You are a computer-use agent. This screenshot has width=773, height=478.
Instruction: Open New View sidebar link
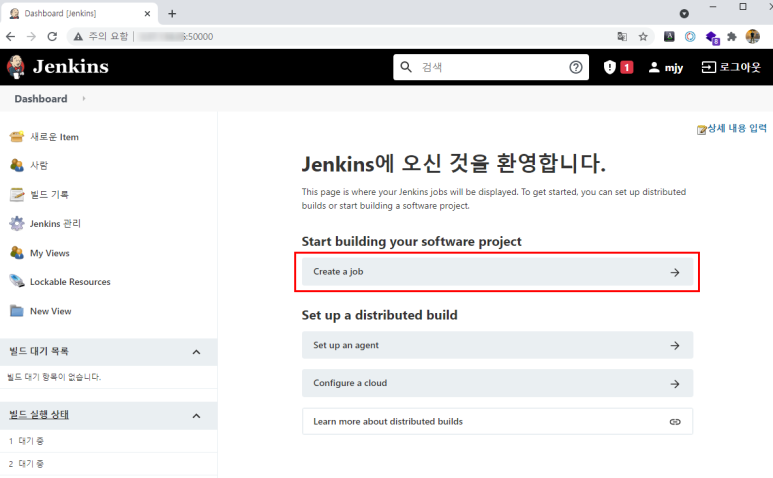[50, 311]
